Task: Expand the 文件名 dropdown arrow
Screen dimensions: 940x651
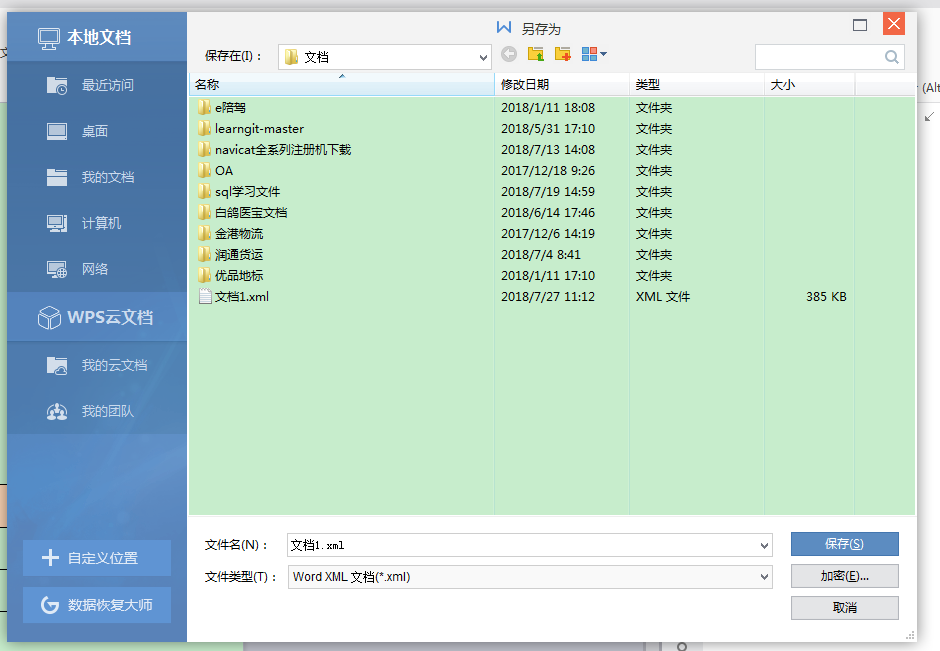Action: 764,545
